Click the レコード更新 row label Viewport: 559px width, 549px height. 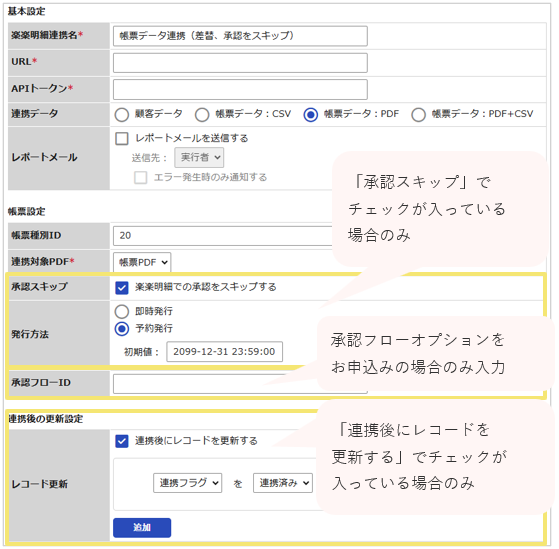(x=39, y=484)
